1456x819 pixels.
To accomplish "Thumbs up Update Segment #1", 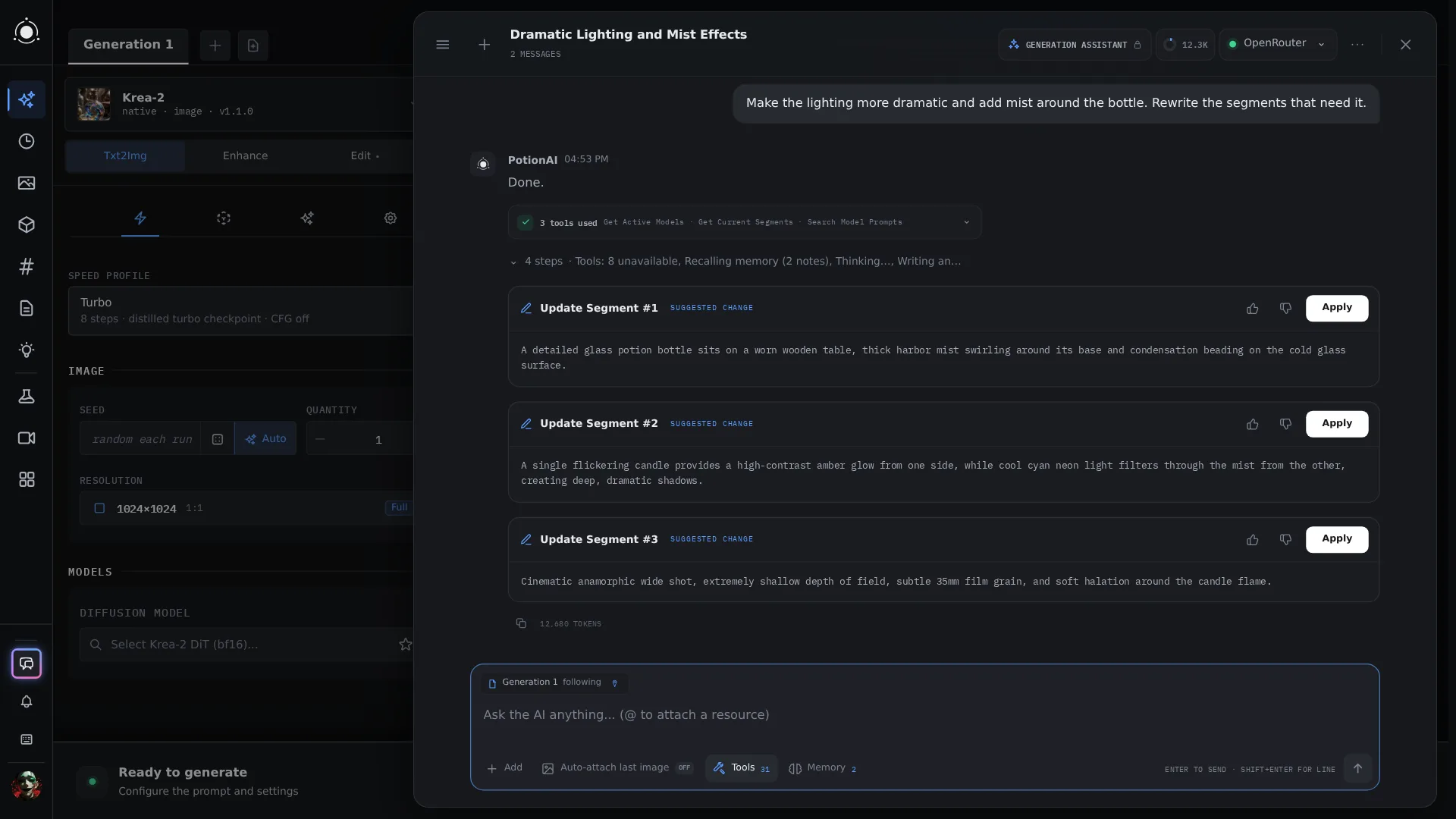I will tap(1252, 309).
